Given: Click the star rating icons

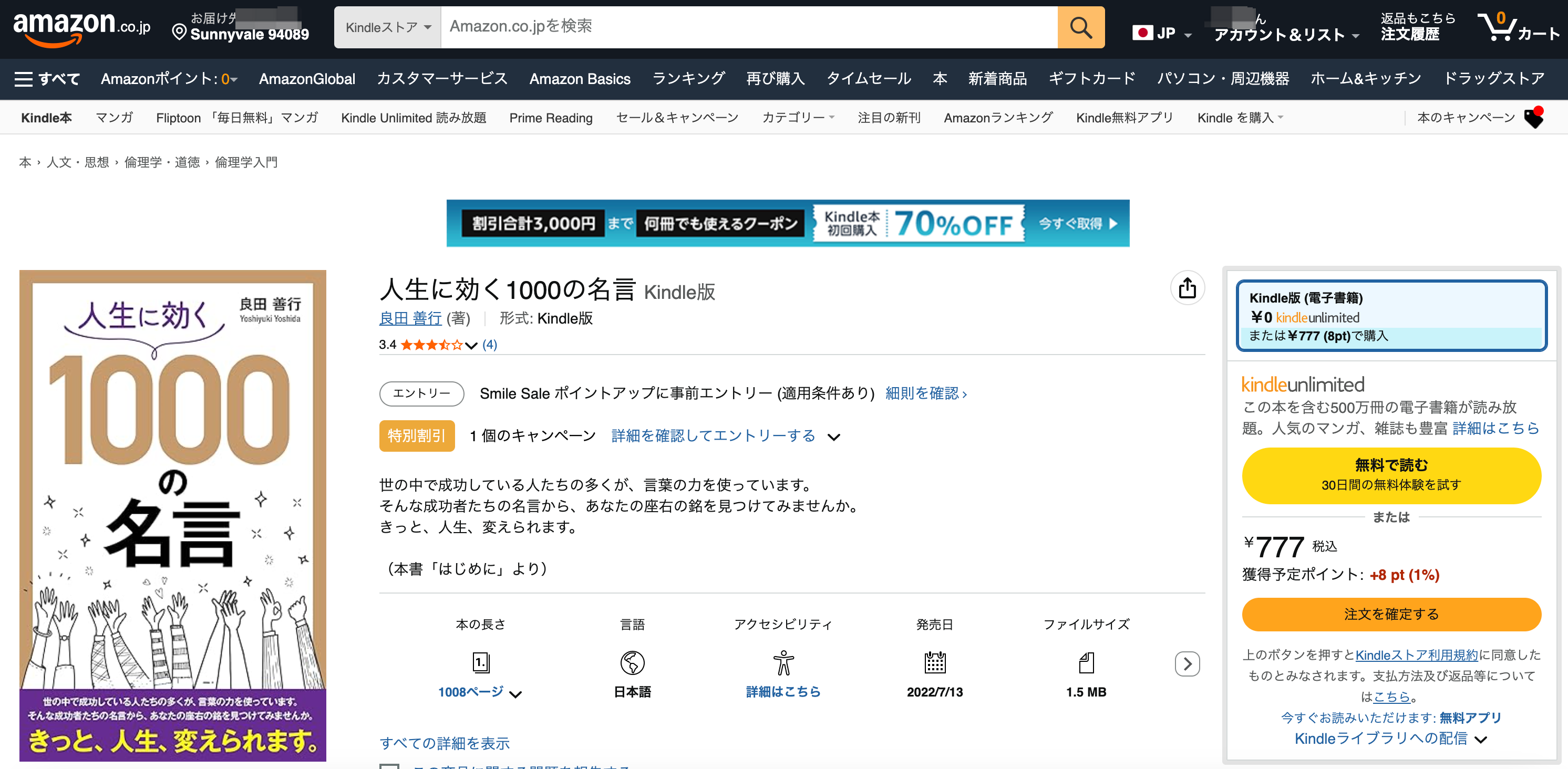Looking at the screenshot, I should pyautogui.click(x=431, y=345).
